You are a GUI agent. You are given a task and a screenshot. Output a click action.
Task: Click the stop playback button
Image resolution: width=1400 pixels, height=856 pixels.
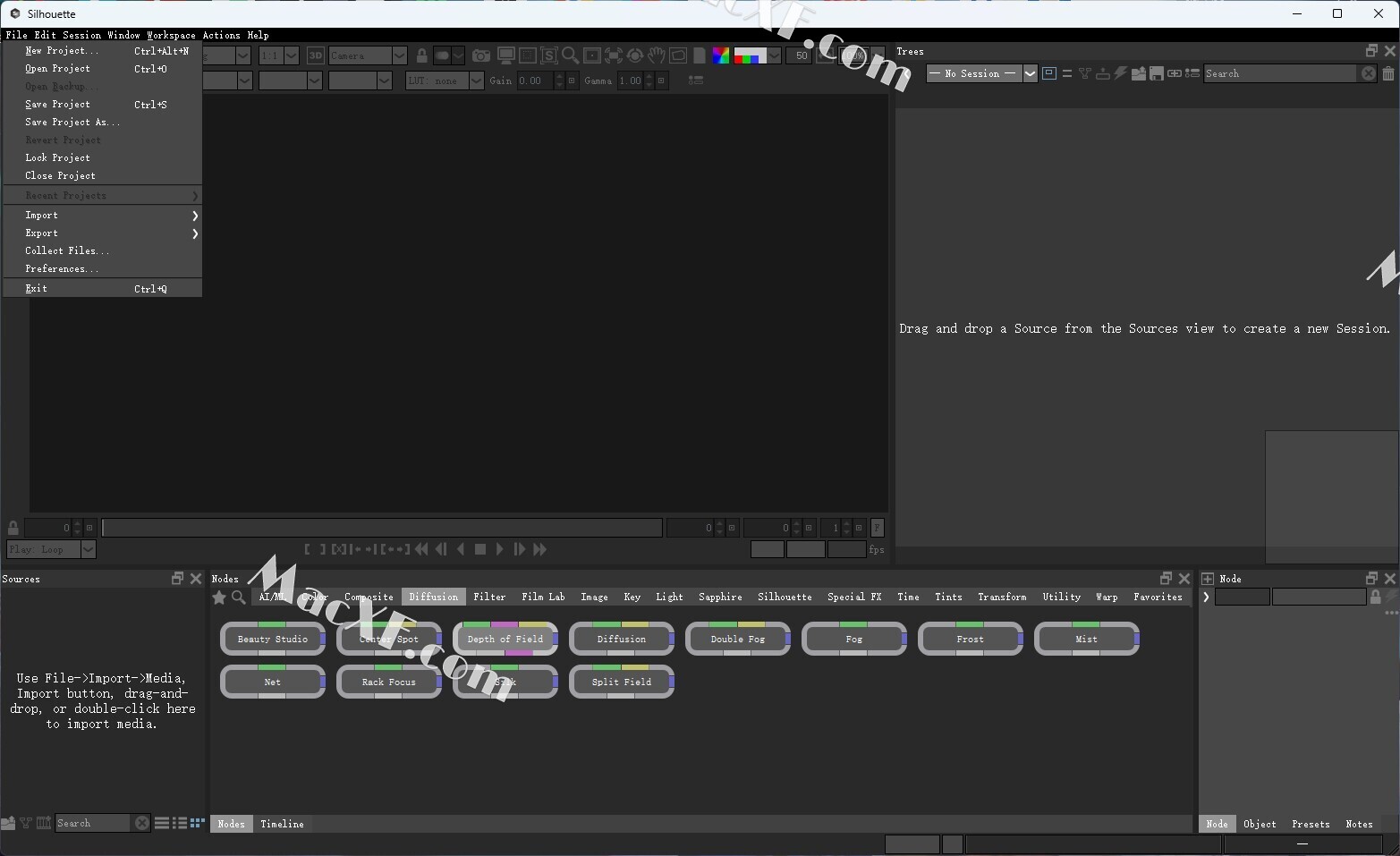coord(480,549)
